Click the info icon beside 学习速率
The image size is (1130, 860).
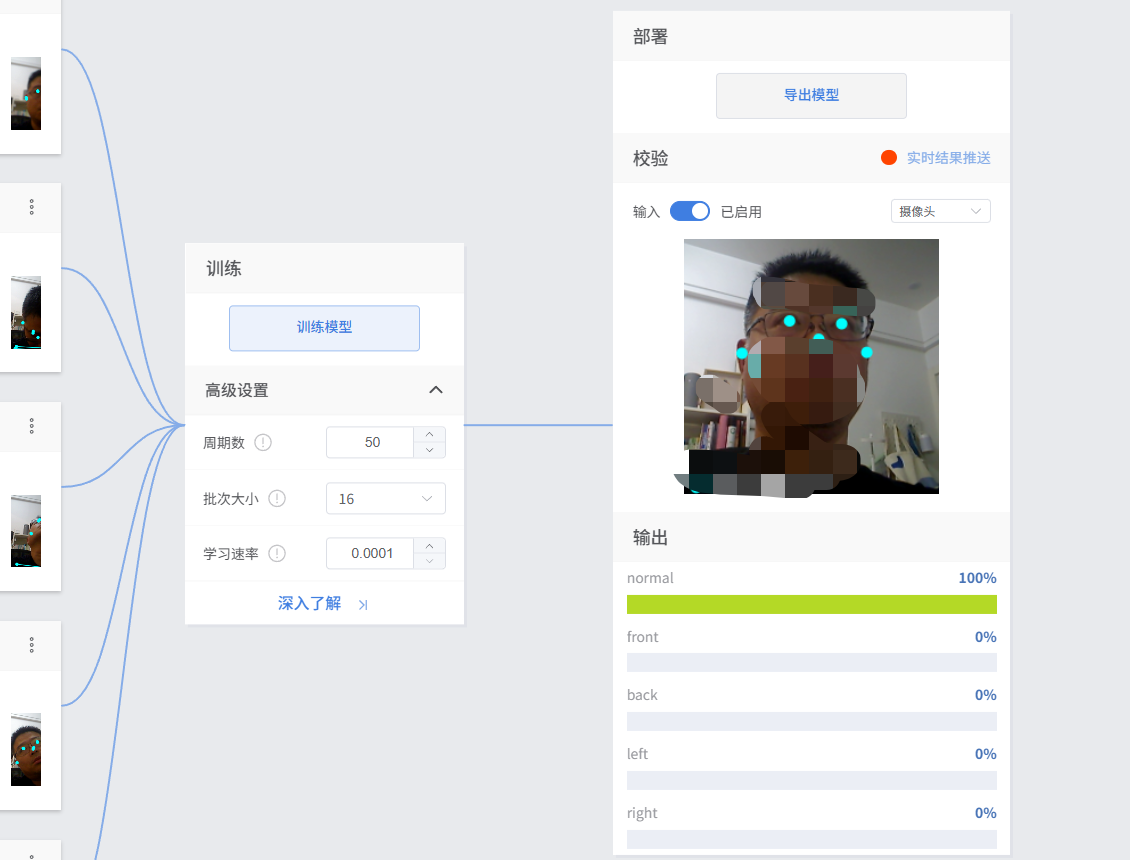pos(277,553)
